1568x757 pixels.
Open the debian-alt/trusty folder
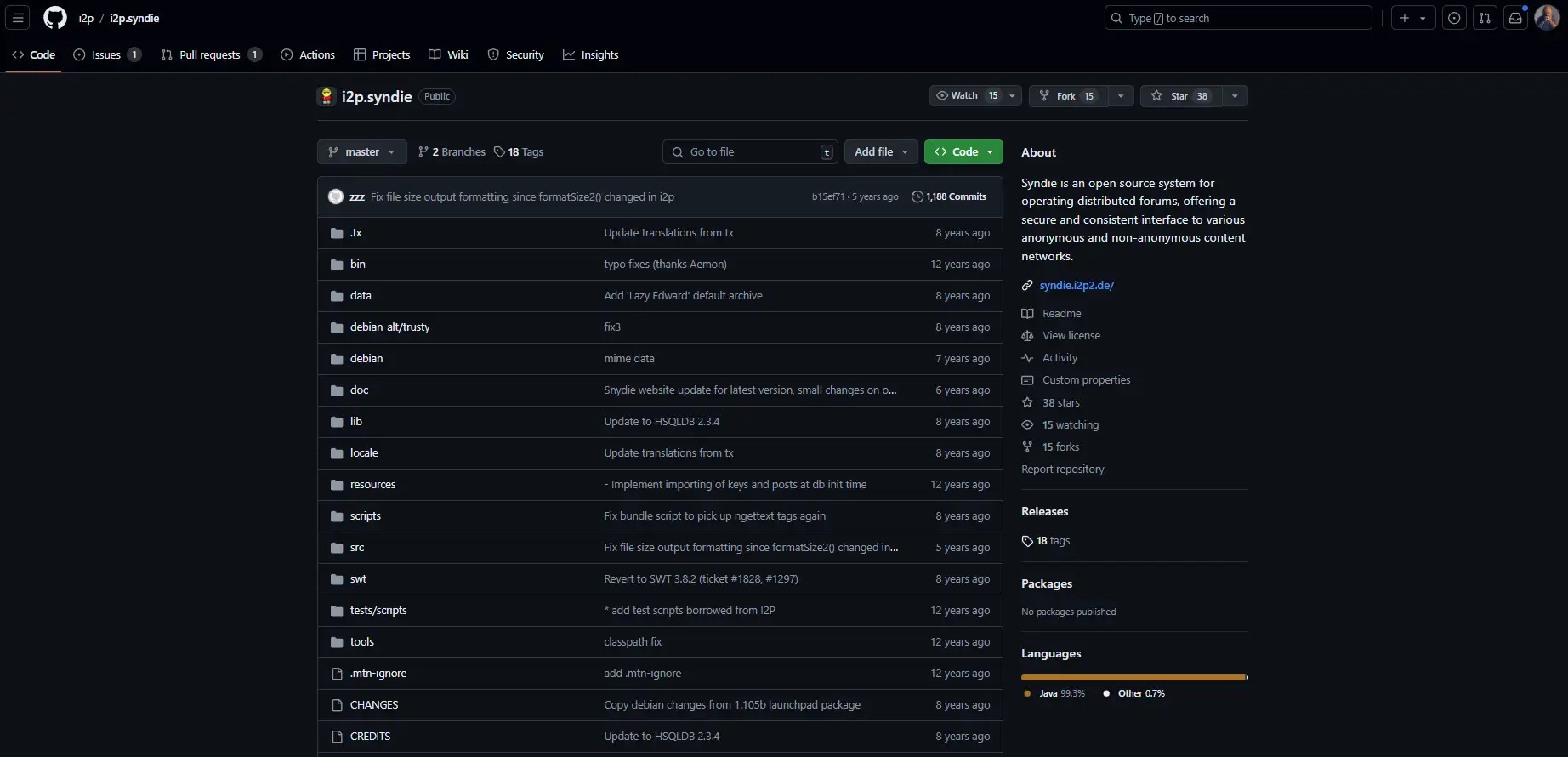point(389,327)
